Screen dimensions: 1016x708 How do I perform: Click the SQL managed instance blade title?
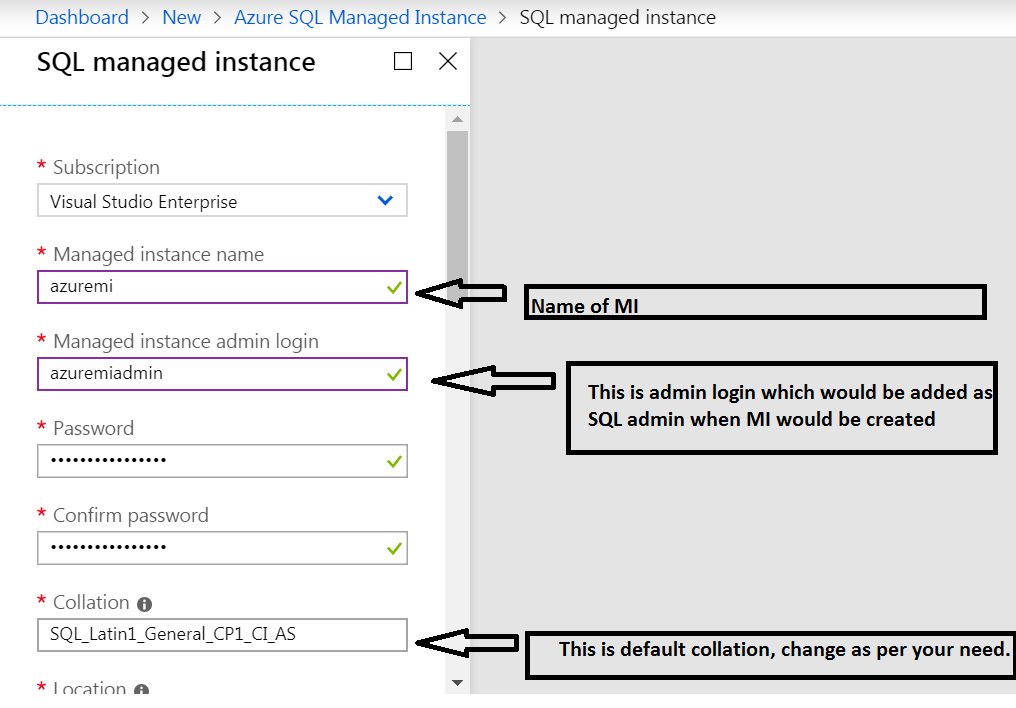point(176,62)
